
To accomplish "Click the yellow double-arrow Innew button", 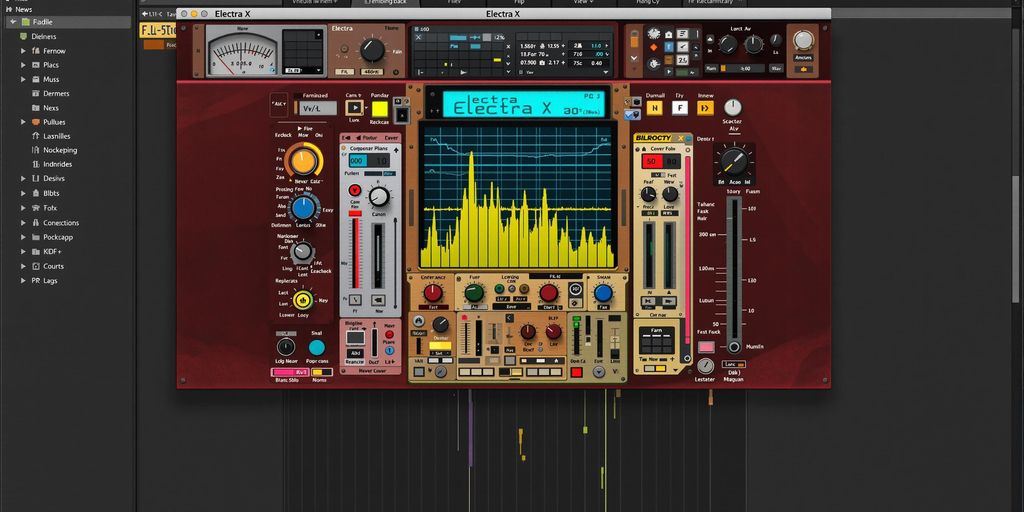I will pos(705,108).
